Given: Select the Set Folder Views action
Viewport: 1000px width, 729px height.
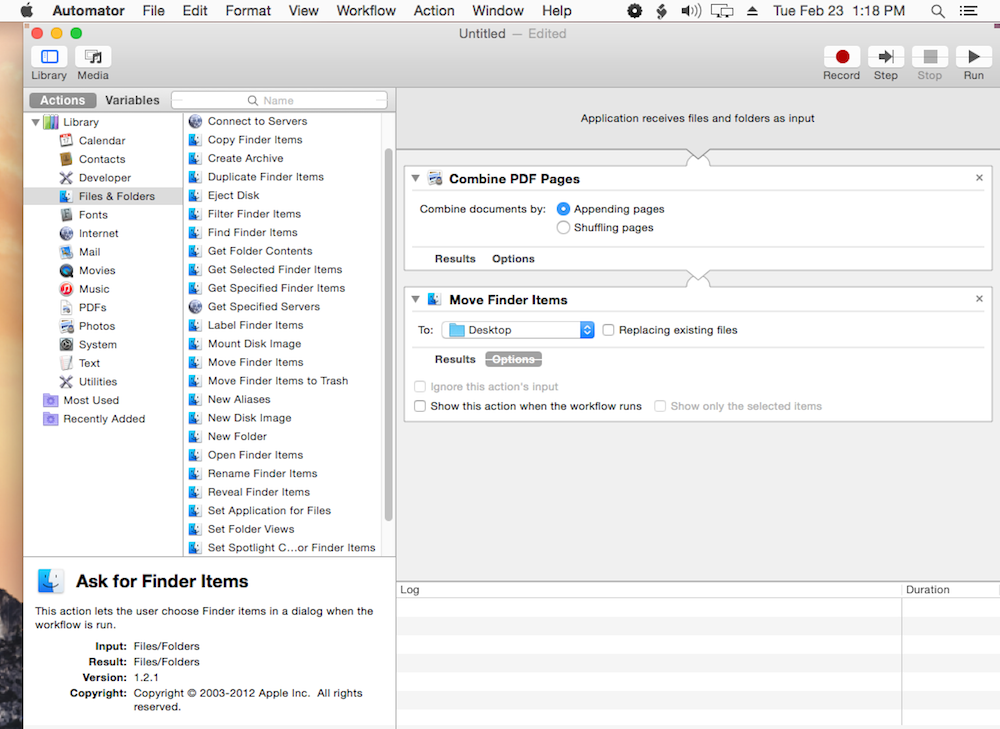Looking at the screenshot, I should tap(251, 529).
